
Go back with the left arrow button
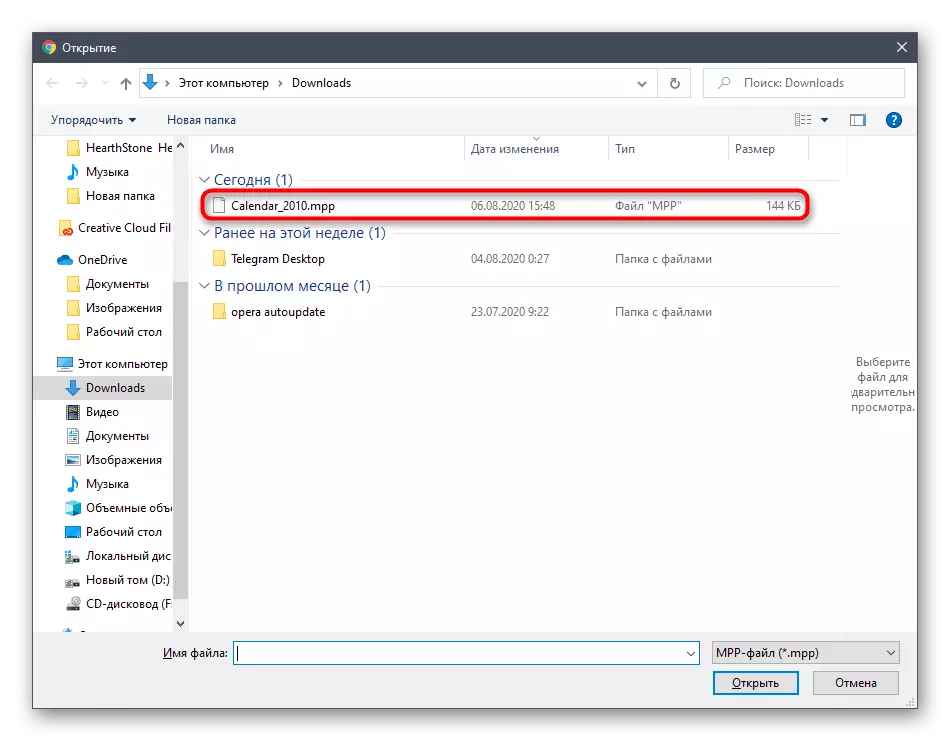tap(52, 83)
